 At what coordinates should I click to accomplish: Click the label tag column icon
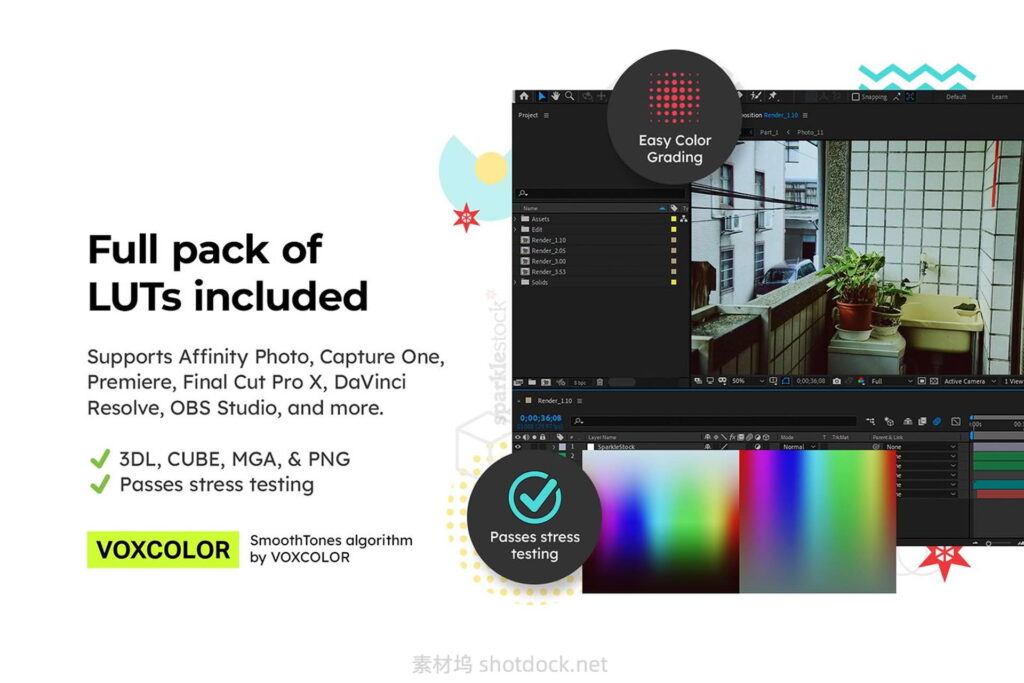674,208
